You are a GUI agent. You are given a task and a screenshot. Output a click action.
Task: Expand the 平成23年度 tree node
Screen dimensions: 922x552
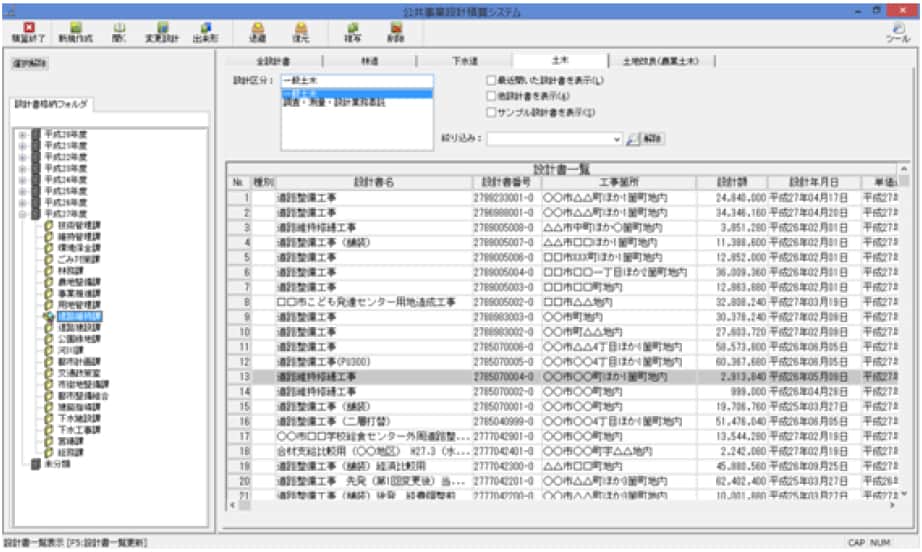click(22, 169)
